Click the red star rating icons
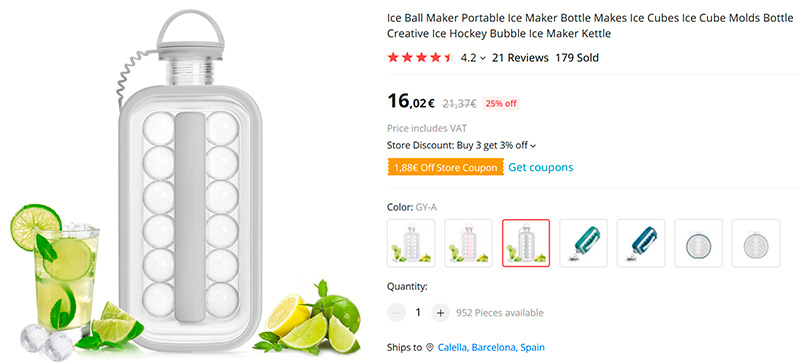 [420, 58]
